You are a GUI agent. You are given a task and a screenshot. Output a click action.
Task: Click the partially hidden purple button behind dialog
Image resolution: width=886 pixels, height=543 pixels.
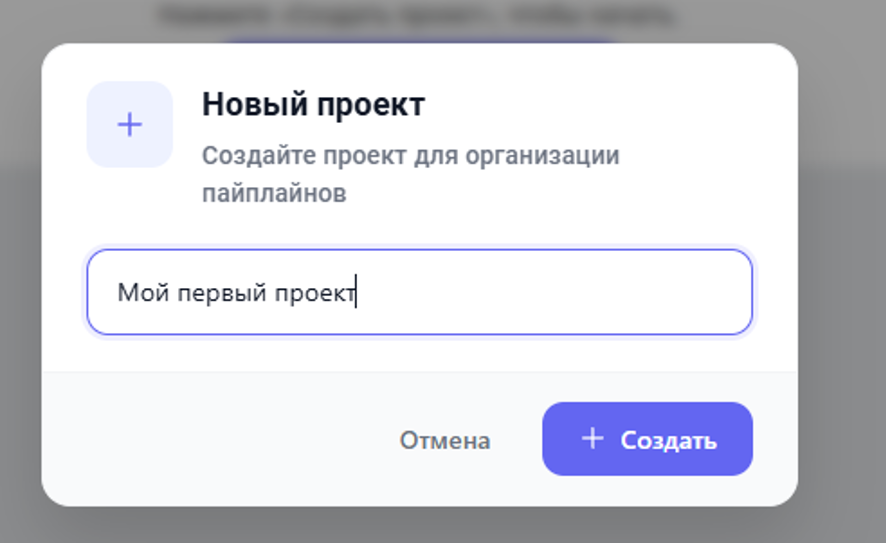click(x=420, y=40)
